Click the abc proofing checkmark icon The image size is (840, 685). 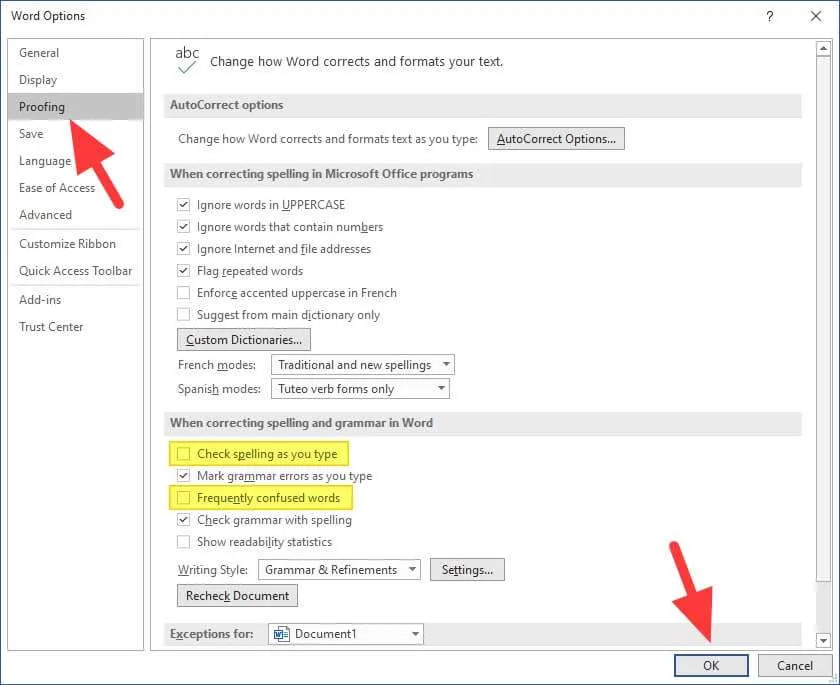[x=187, y=60]
